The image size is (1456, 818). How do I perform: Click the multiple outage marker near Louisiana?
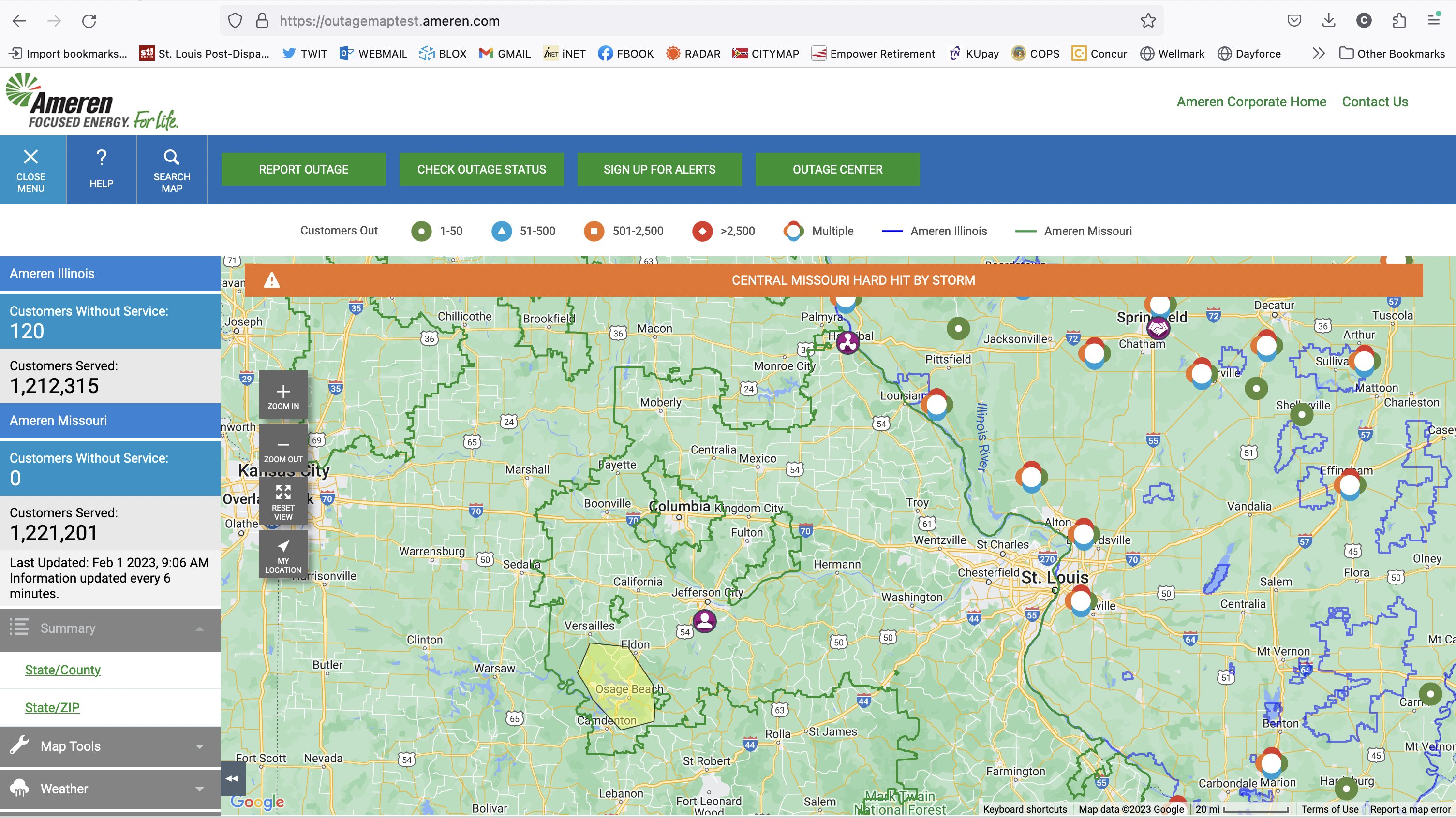coord(936,405)
